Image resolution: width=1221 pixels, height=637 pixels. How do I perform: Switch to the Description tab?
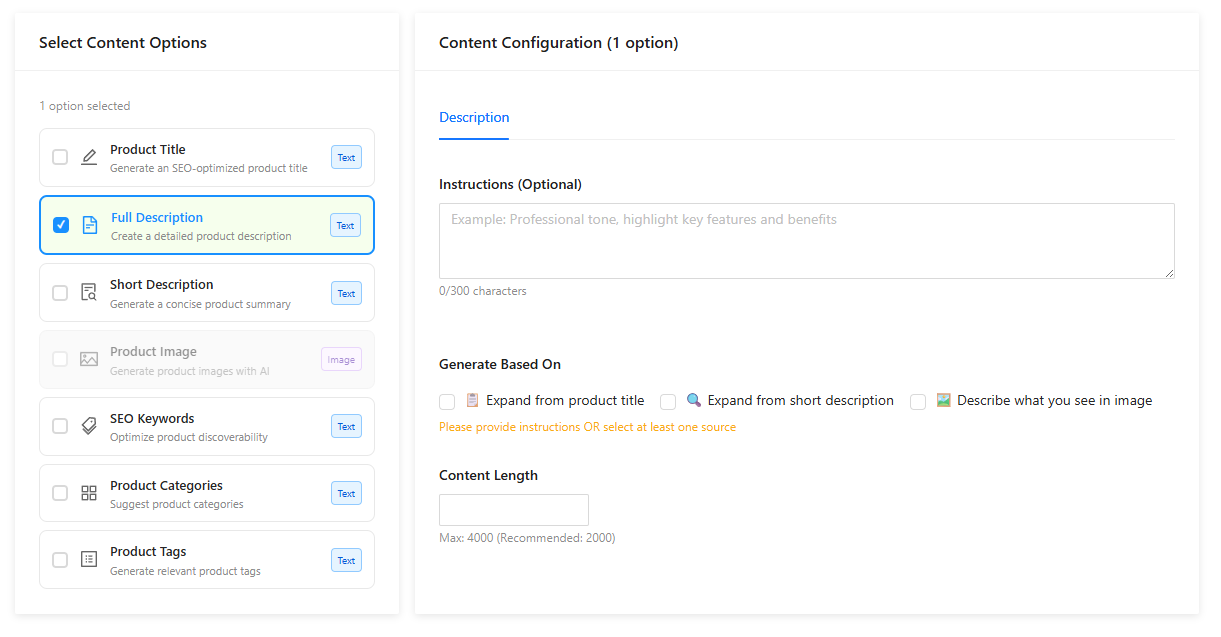[474, 117]
